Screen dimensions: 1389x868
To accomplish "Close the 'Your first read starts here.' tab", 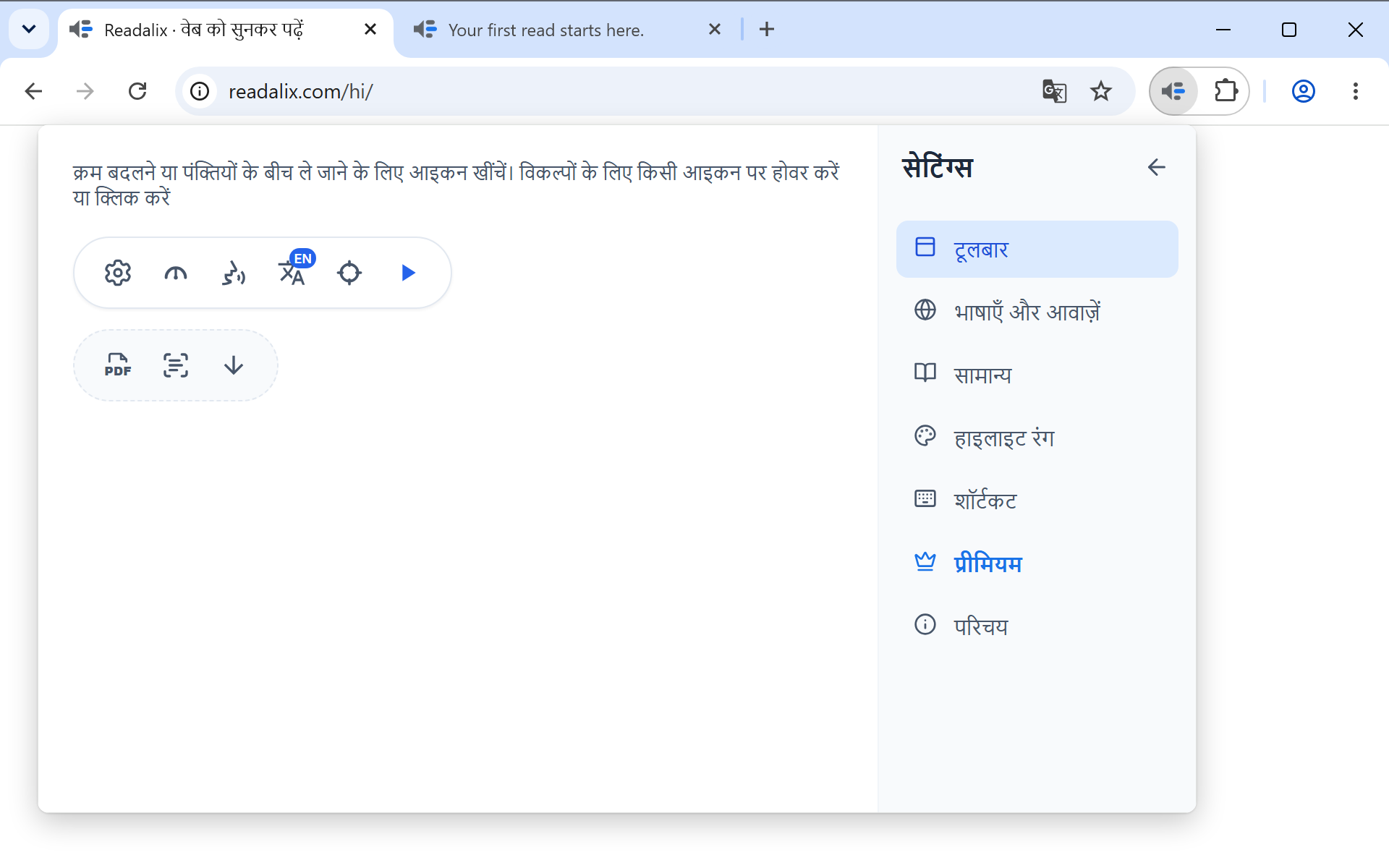I will coord(715,30).
